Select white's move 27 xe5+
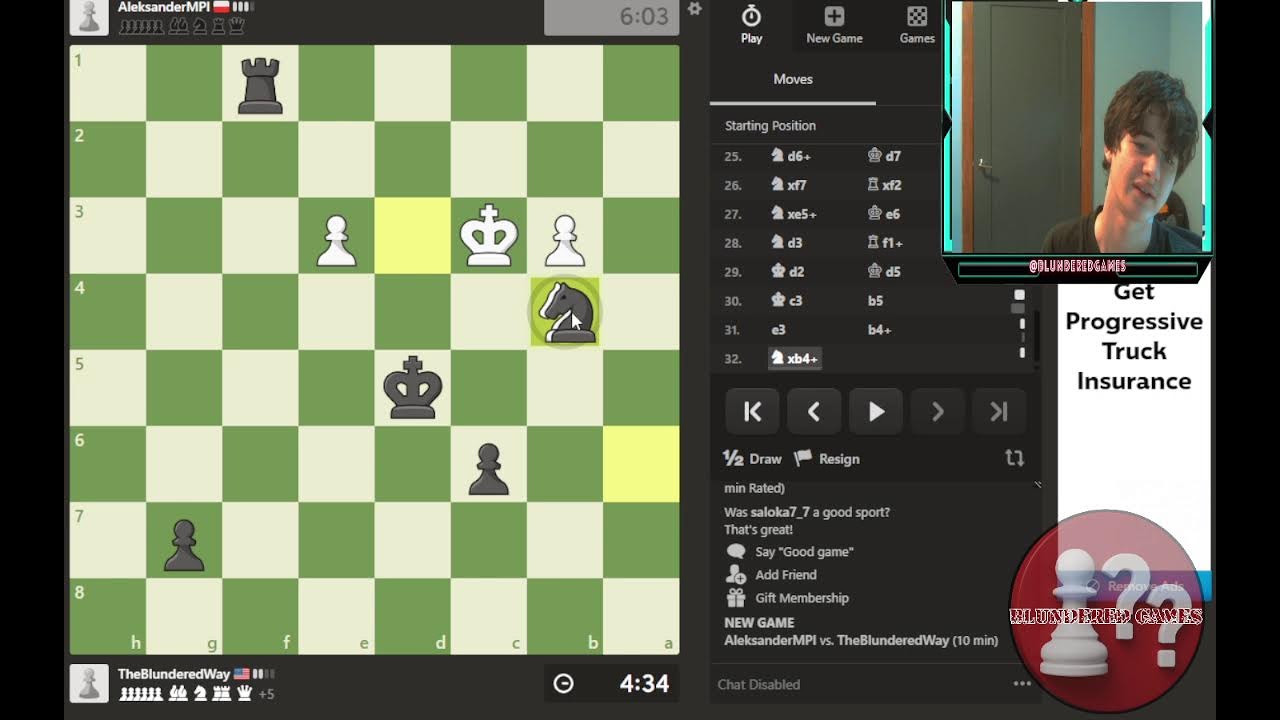This screenshot has width=1280, height=720. pyautogui.click(x=794, y=214)
